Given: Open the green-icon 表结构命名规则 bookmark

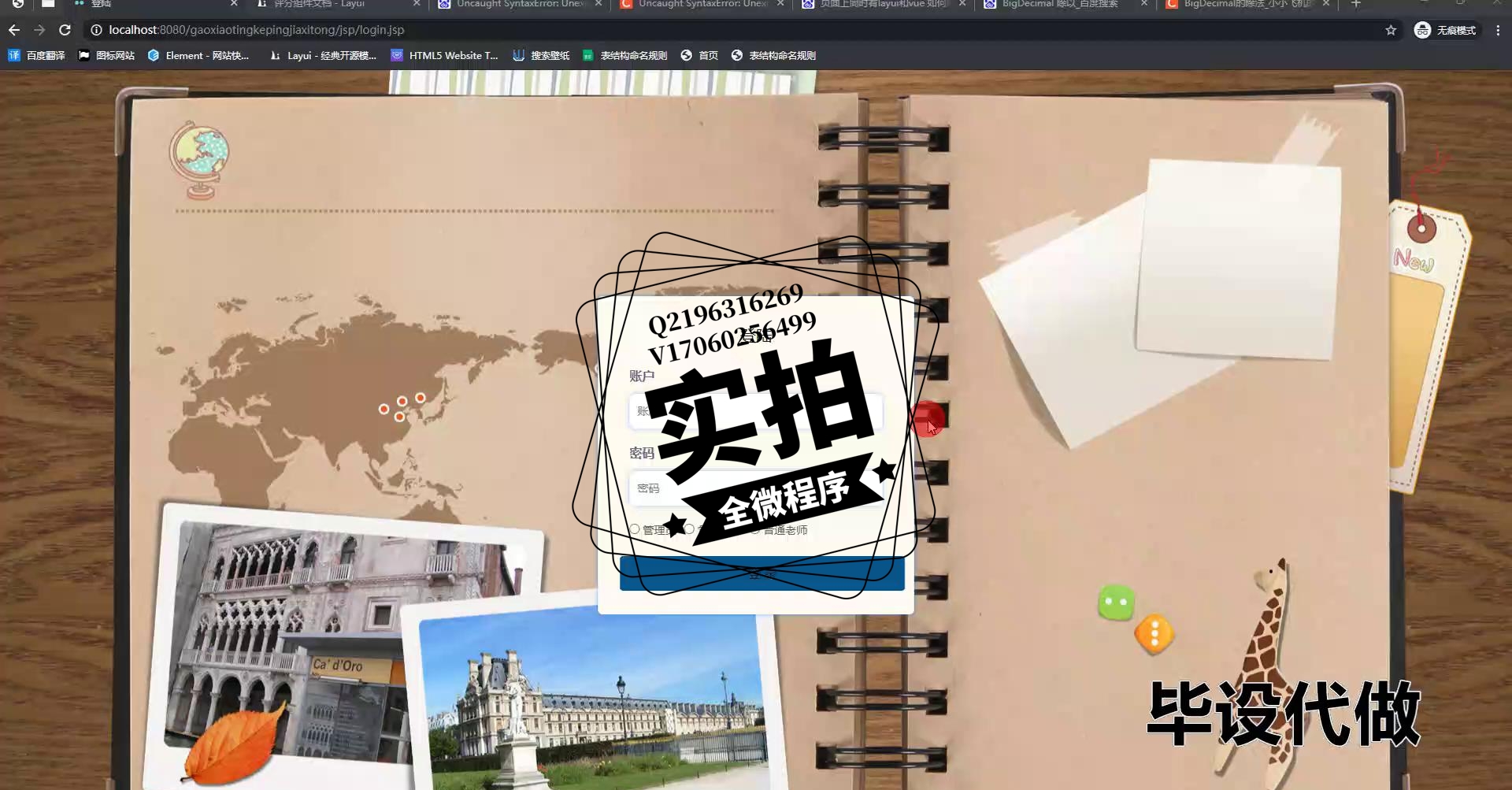Looking at the screenshot, I should [624, 55].
